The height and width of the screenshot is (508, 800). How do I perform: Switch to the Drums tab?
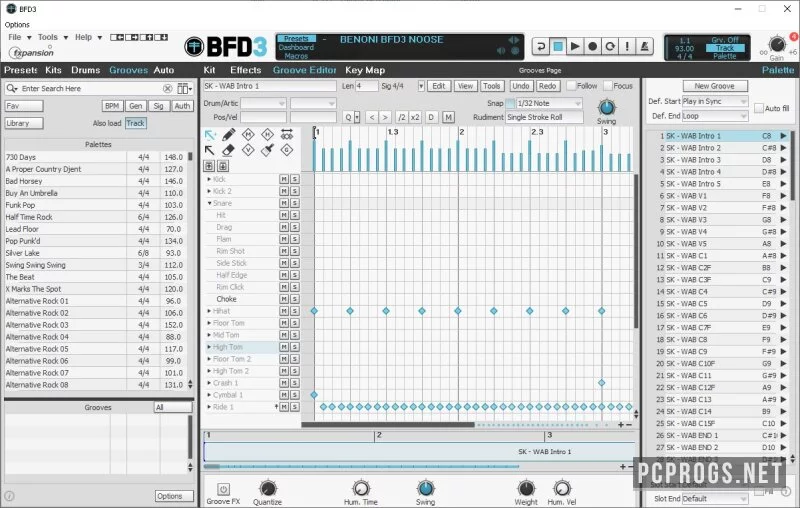pyautogui.click(x=85, y=70)
